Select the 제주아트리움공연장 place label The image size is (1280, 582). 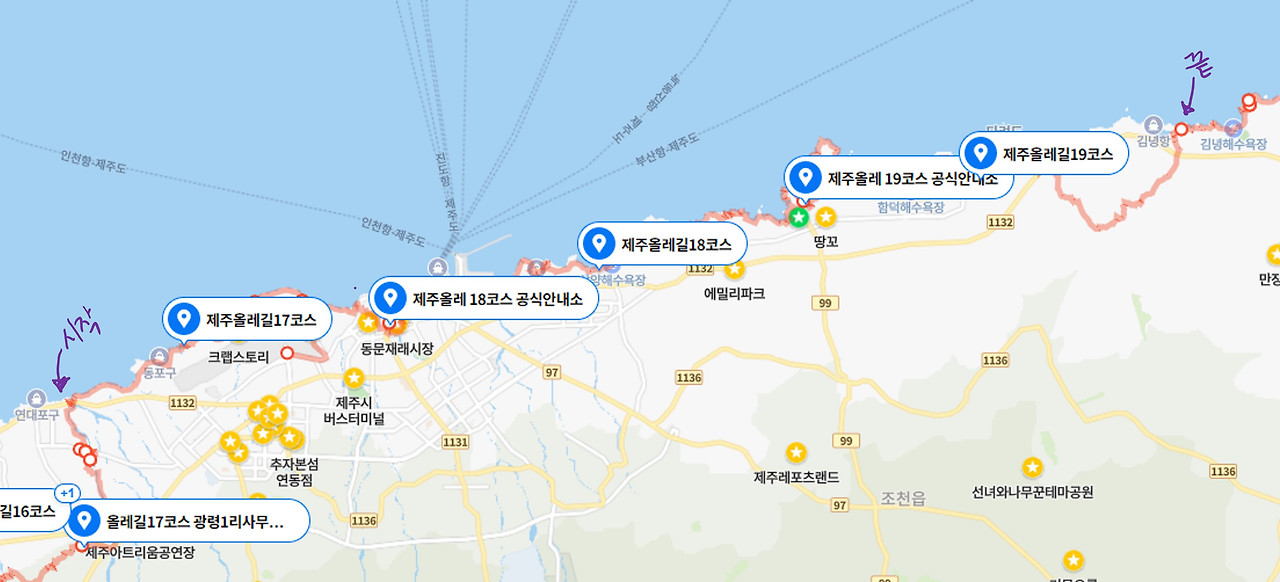[x=140, y=553]
